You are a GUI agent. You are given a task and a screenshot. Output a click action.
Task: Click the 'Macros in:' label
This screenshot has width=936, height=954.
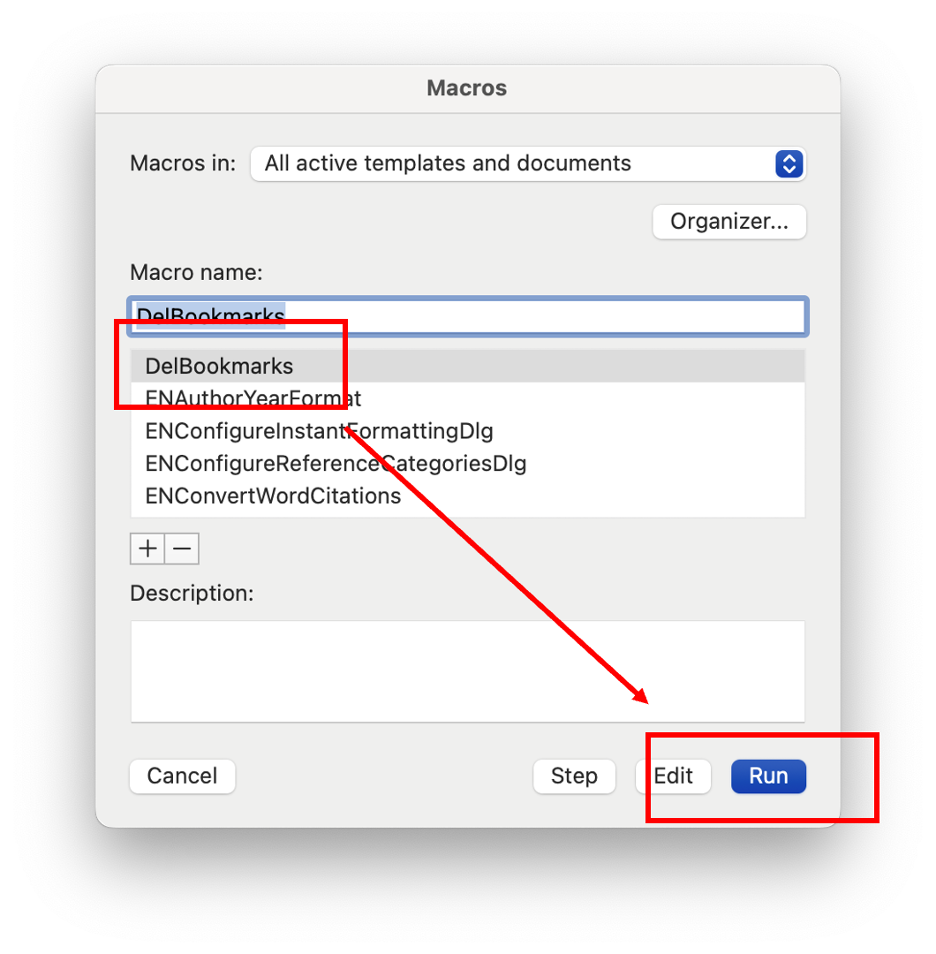pyautogui.click(x=183, y=164)
